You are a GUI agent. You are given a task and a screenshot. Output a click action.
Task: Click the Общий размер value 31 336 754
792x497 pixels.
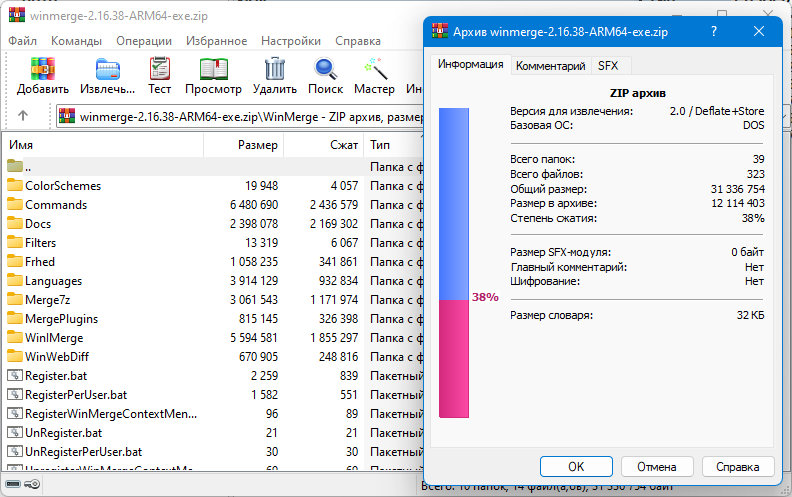(x=737, y=189)
